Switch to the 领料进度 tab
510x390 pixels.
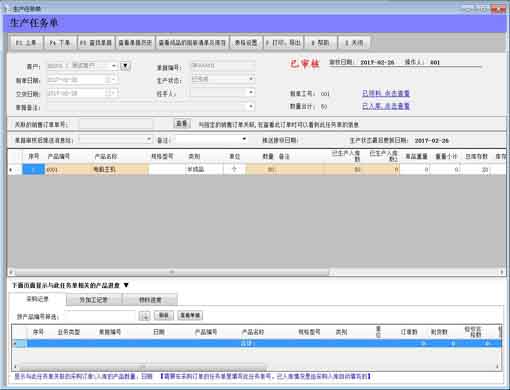pos(150,300)
